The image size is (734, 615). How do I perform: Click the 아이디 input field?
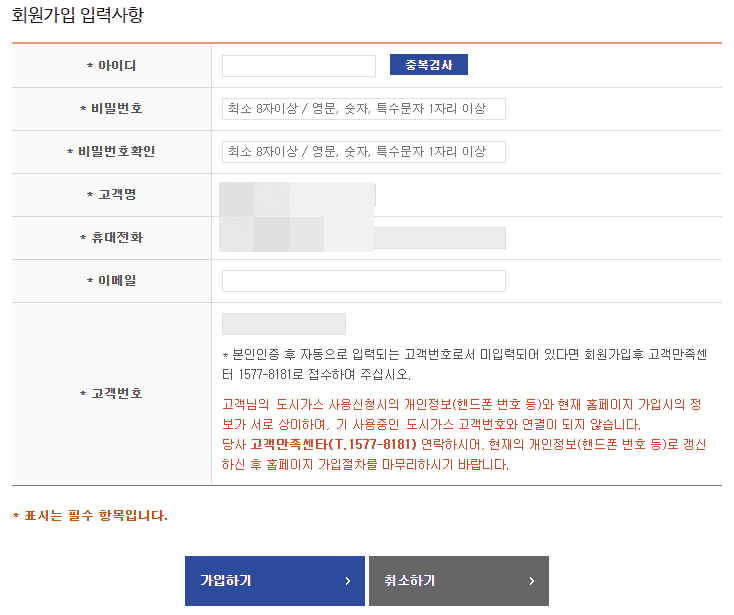(299, 66)
